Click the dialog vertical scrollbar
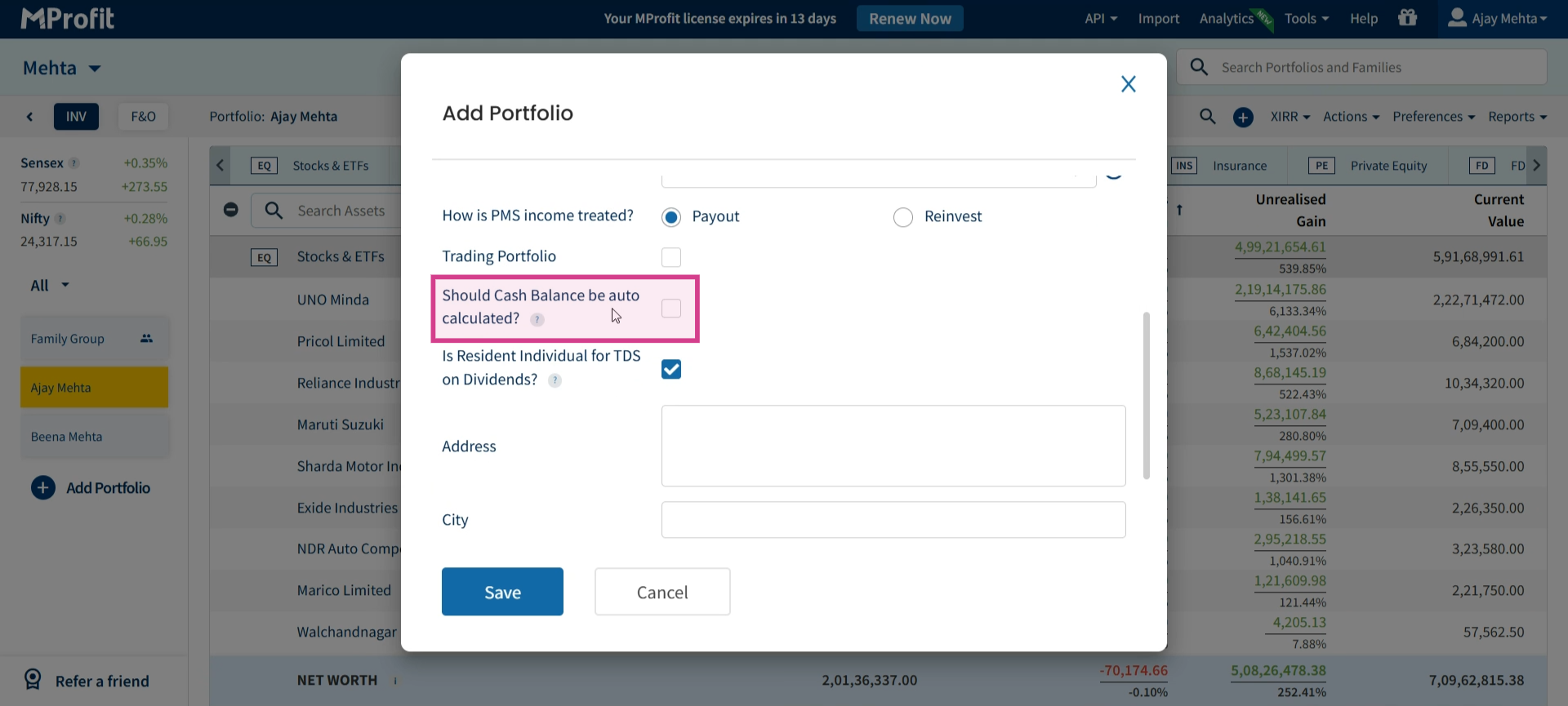Viewport: 1568px width, 706px height. point(1147,396)
